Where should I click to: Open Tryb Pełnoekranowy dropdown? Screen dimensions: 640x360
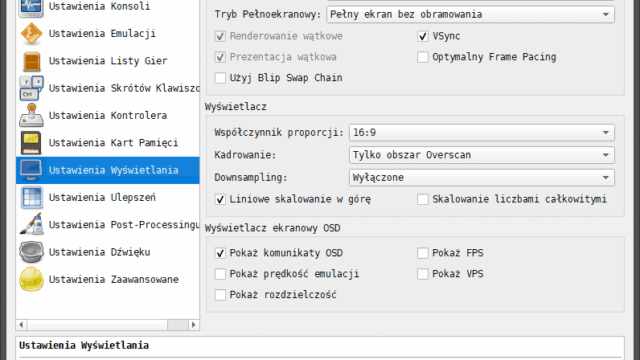[x=470, y=15]
